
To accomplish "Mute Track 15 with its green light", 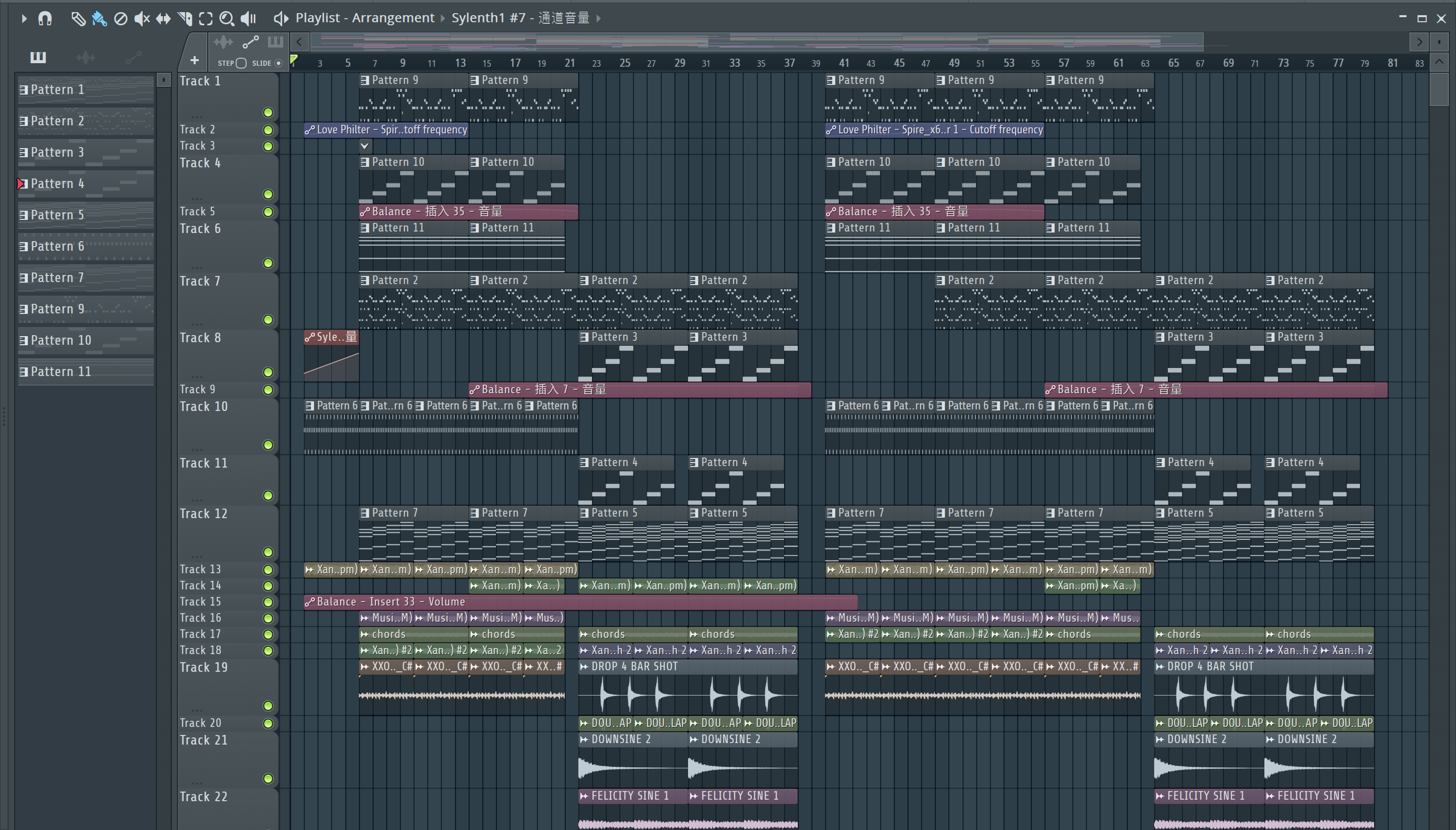I will click(x=268, y=602).
